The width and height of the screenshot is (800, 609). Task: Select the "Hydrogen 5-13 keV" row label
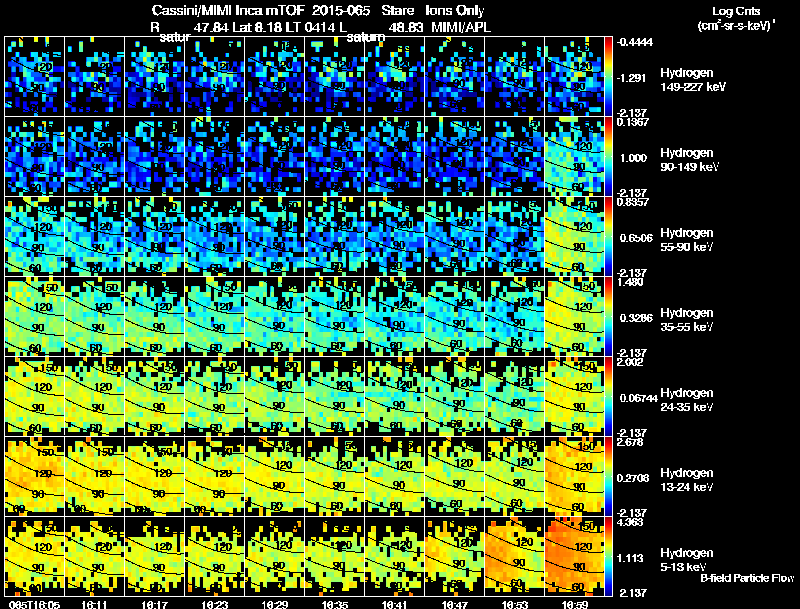pos(687,560)
